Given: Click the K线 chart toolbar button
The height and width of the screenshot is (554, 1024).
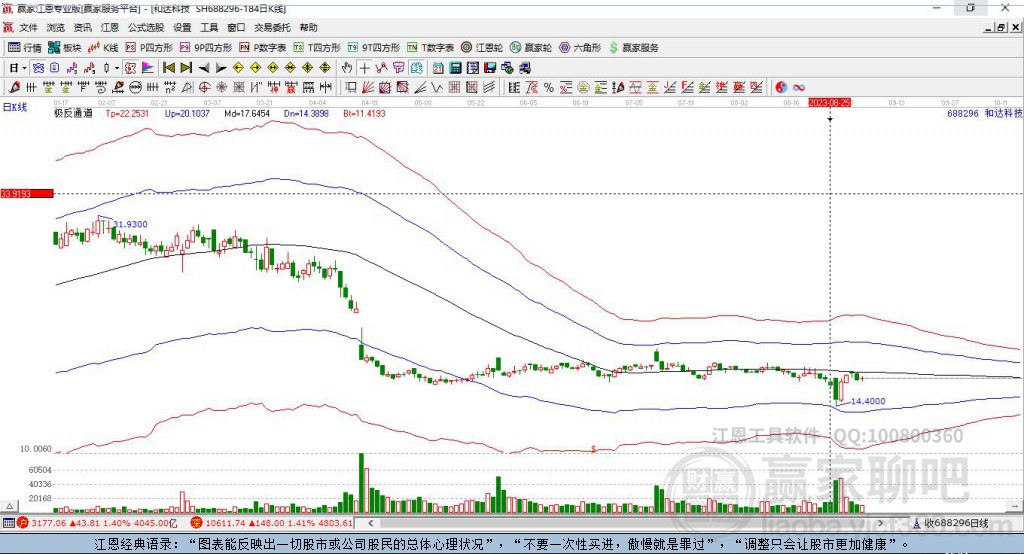Looking at the screenshot, I should coord(103,48).
